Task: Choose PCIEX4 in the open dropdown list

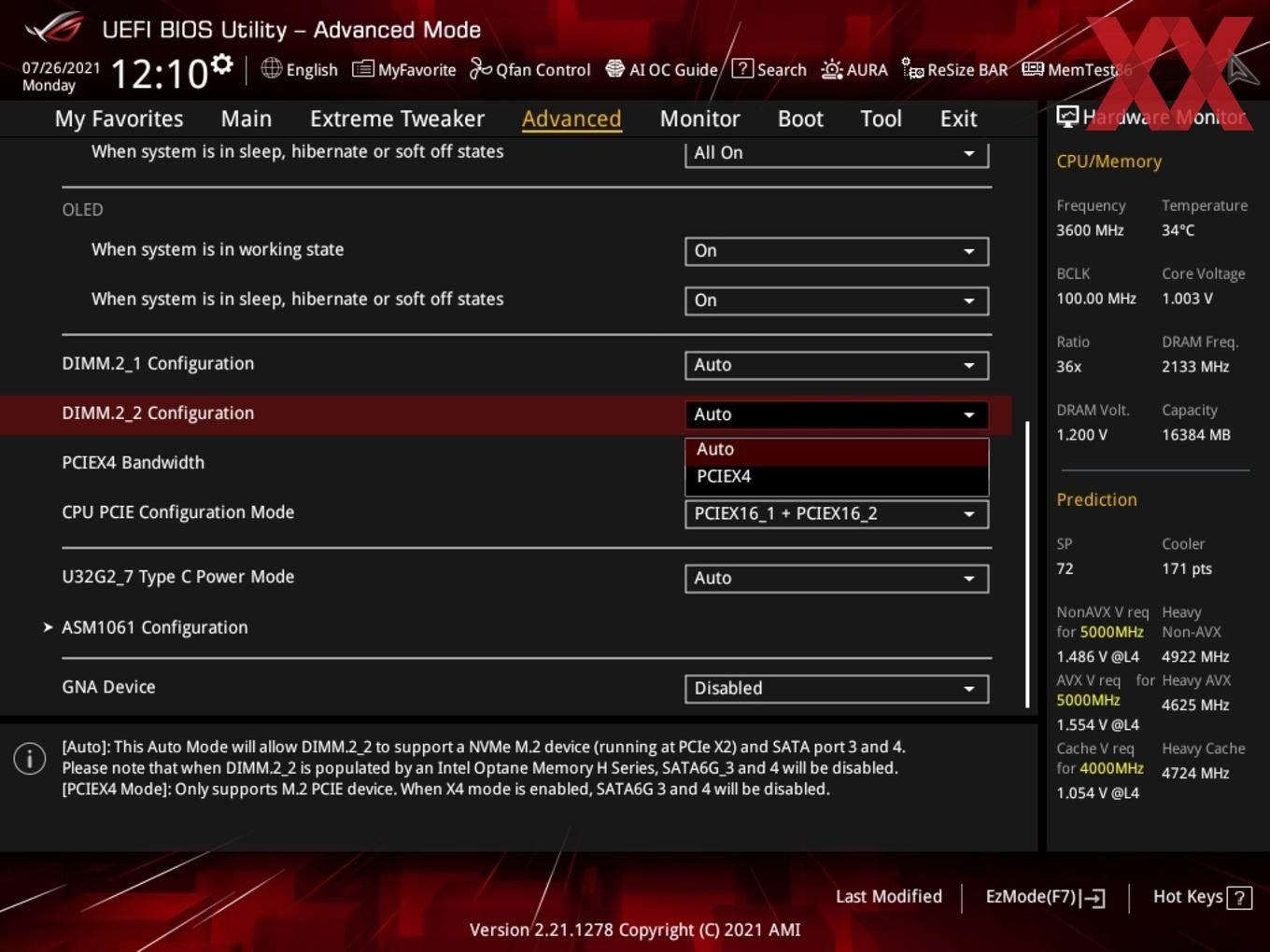Action: tap(837, 477)
